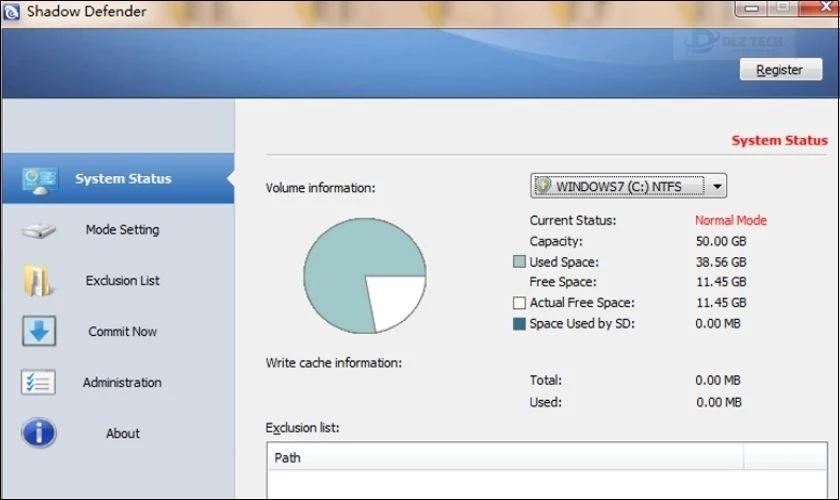Click the Used Space color swatch

coord(519,262)
